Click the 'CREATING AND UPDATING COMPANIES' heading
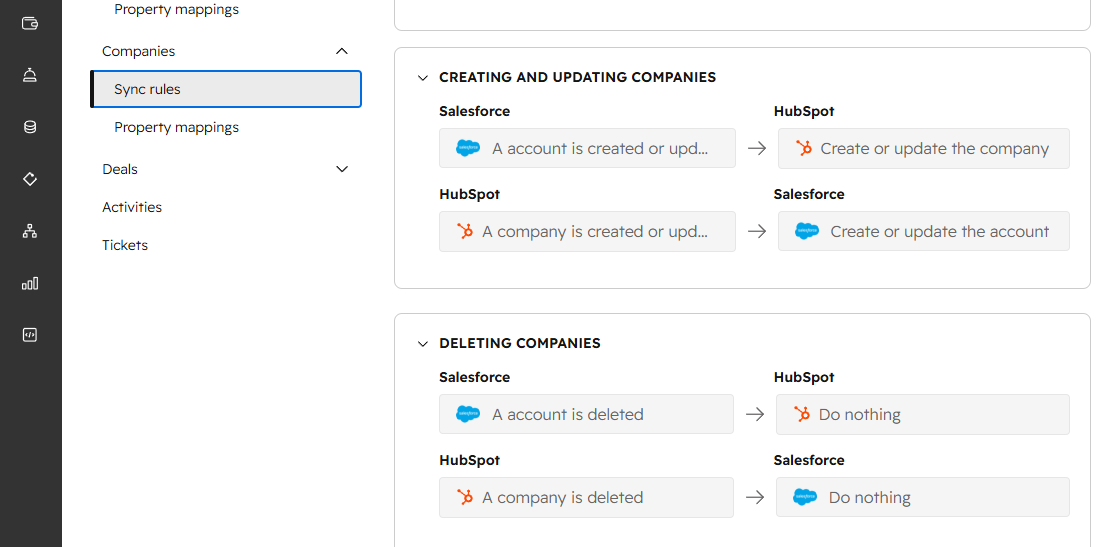The image size is (1099, 547). coord(578,77)
